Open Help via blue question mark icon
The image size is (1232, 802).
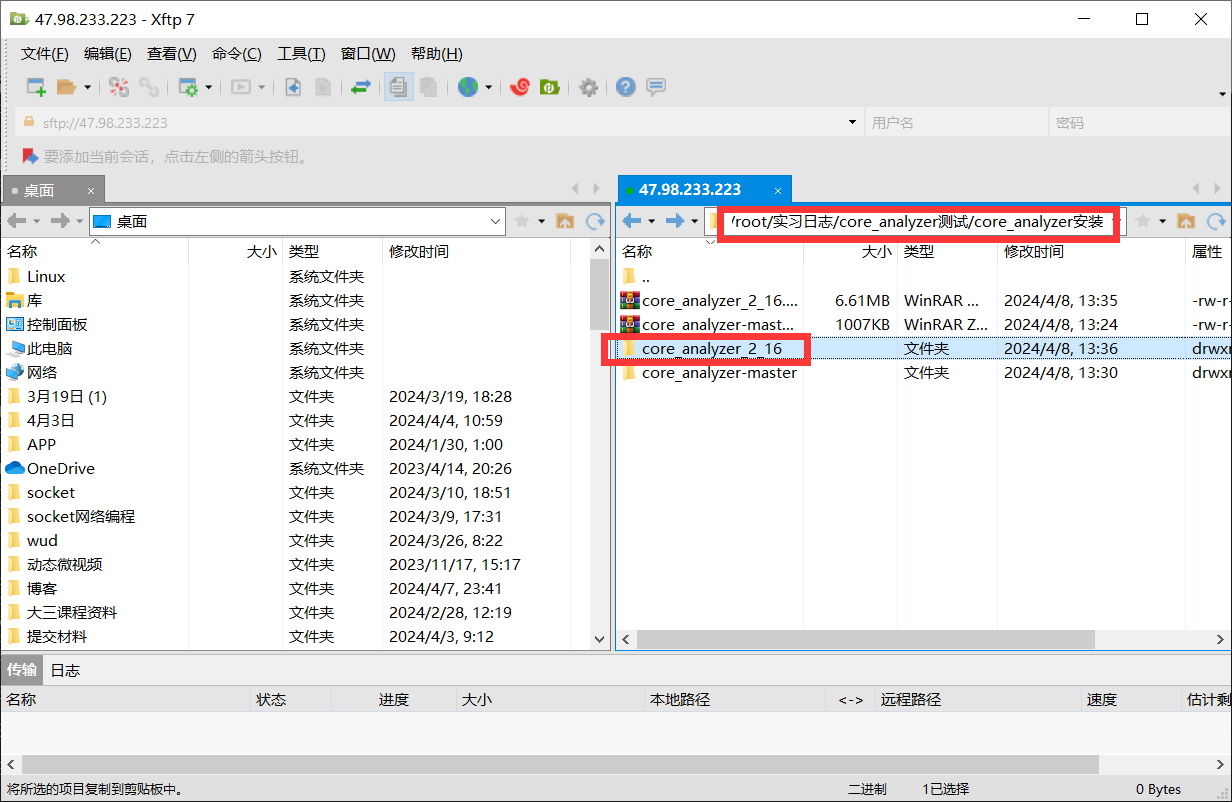(626, 87)
